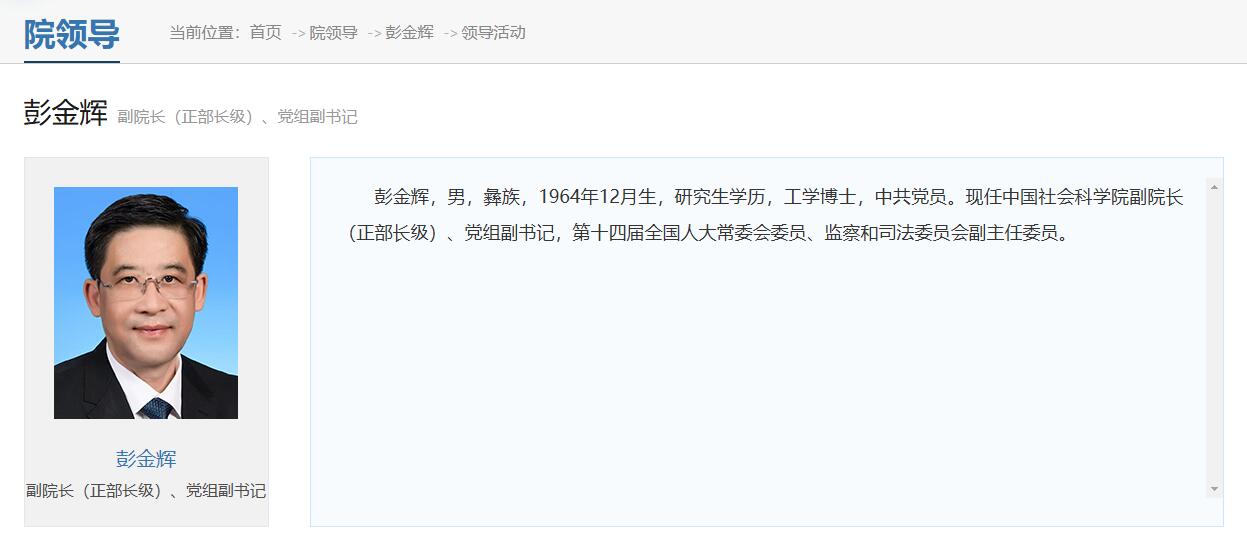
Task: Click the scroll down arrow in biography panel
Action: pos(1214,489)
